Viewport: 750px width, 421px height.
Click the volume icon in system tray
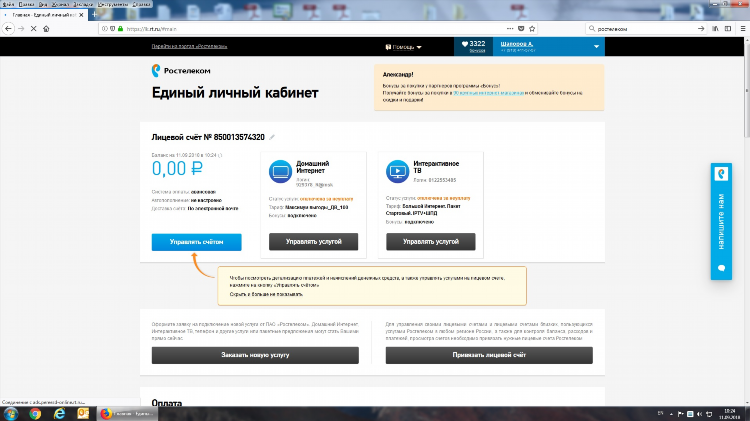(x=699, y=414)
